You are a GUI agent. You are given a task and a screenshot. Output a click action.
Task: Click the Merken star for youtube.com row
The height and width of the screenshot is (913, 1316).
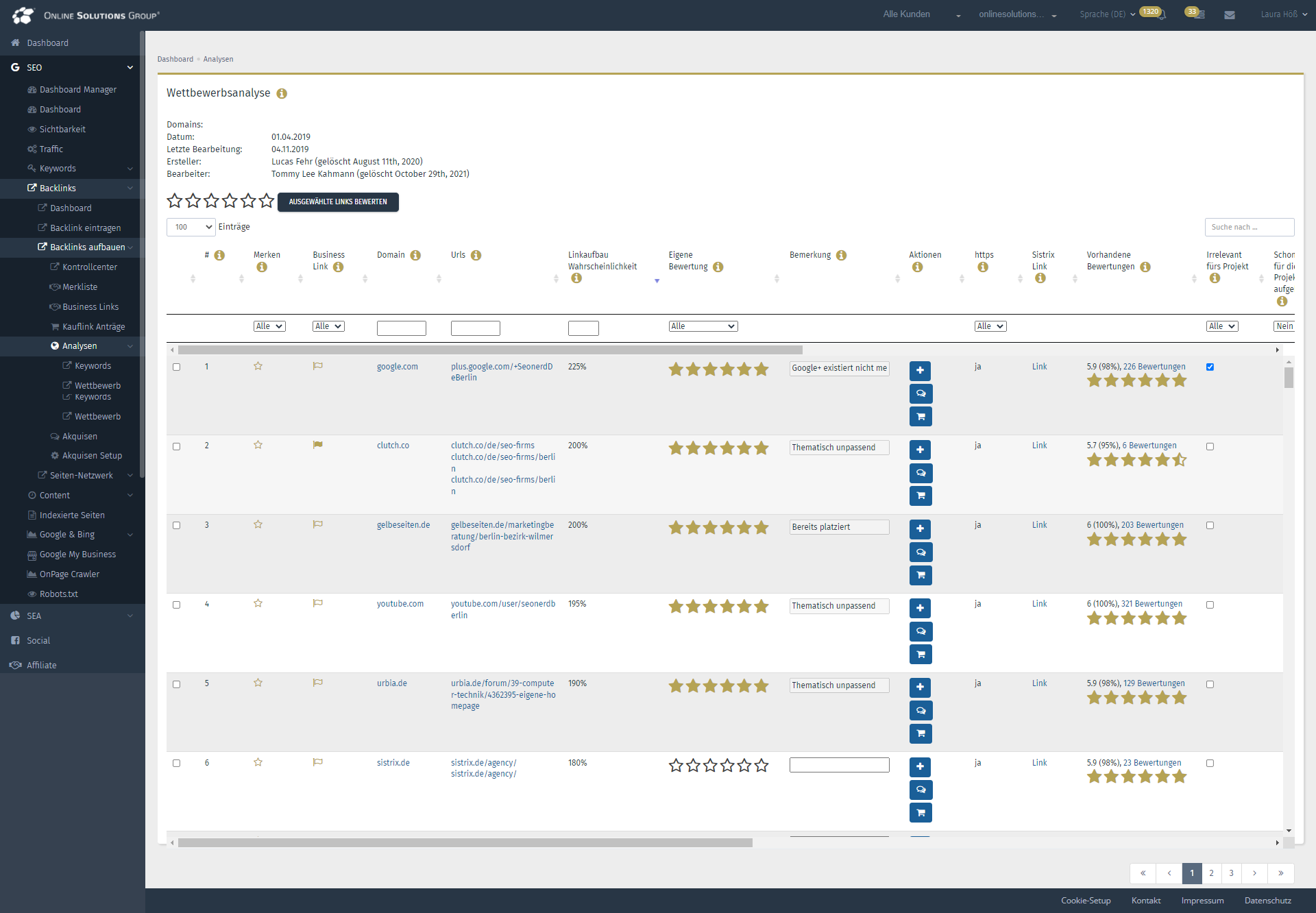(x=258, y=604)
